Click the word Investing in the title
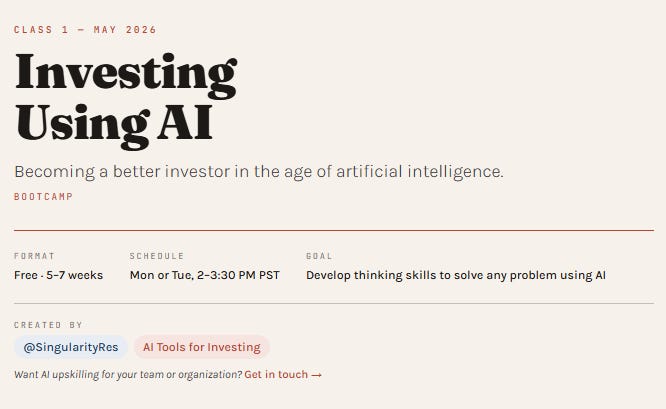Screen dimensions: 666x409 pos(126,75)
